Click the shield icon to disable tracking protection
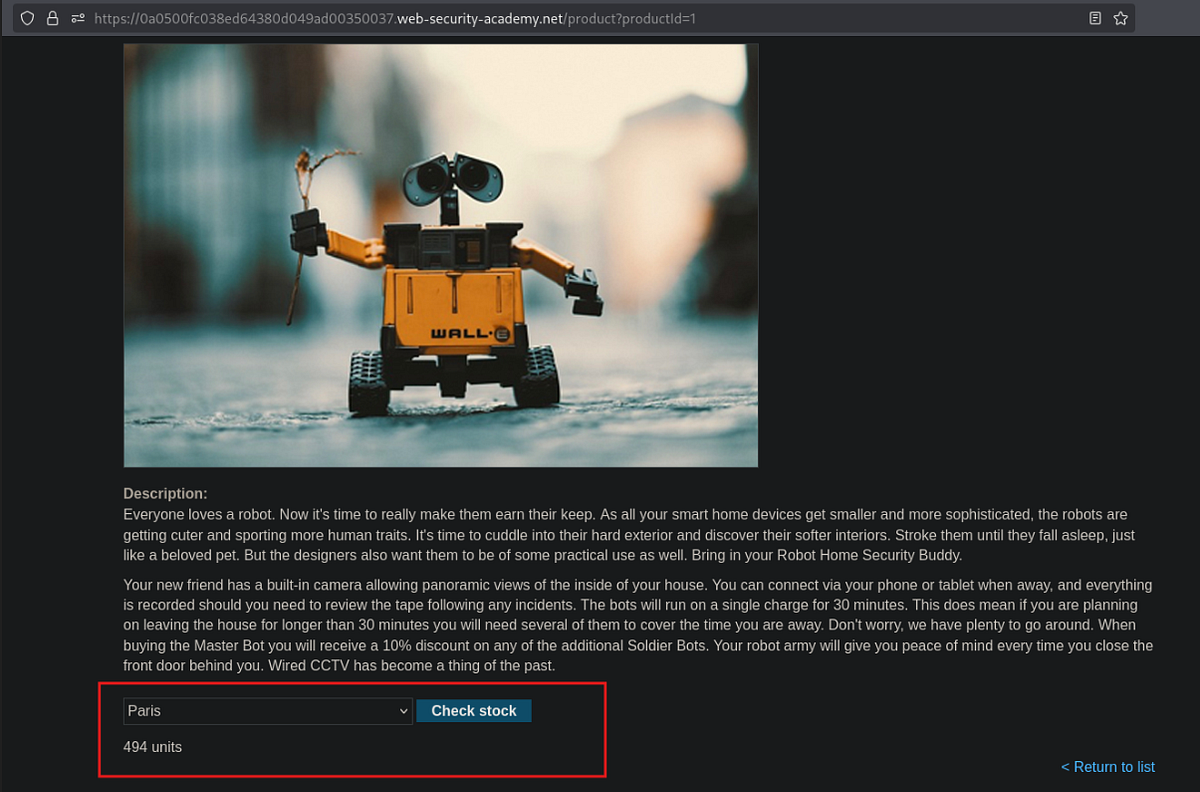1200x792 pixels. (x=27, y=17)
